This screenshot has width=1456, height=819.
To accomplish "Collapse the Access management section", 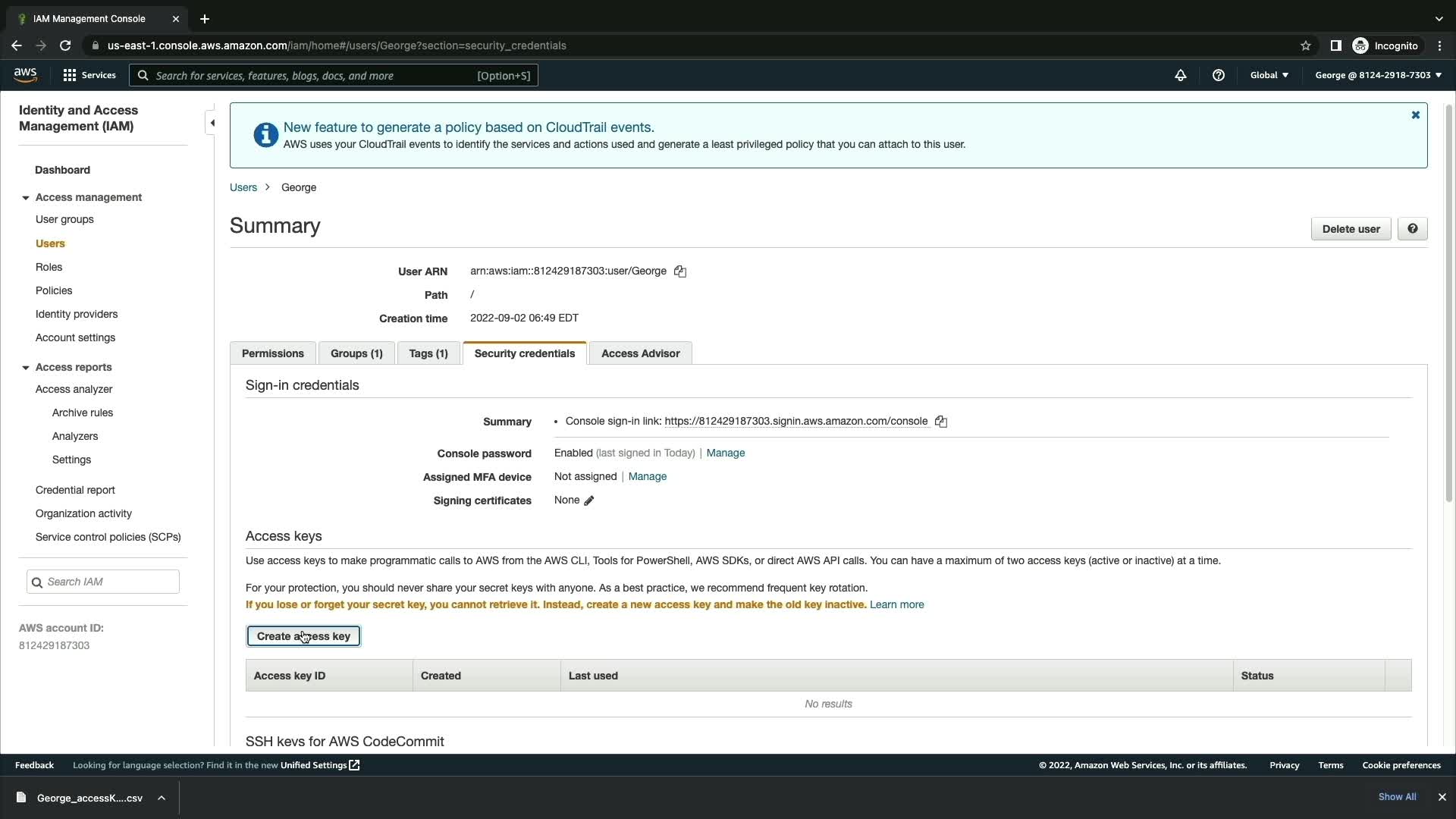I will [x=26, y=198].
